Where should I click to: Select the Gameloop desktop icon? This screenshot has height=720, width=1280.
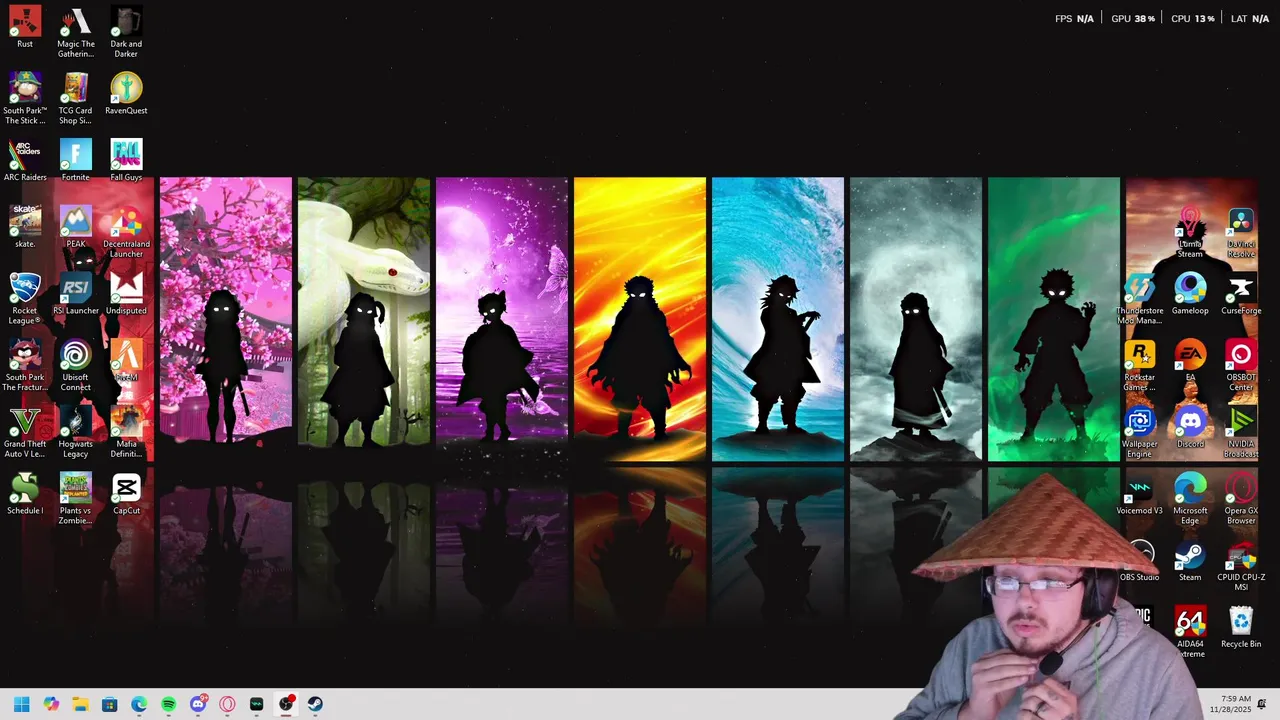pos(1190,294)
